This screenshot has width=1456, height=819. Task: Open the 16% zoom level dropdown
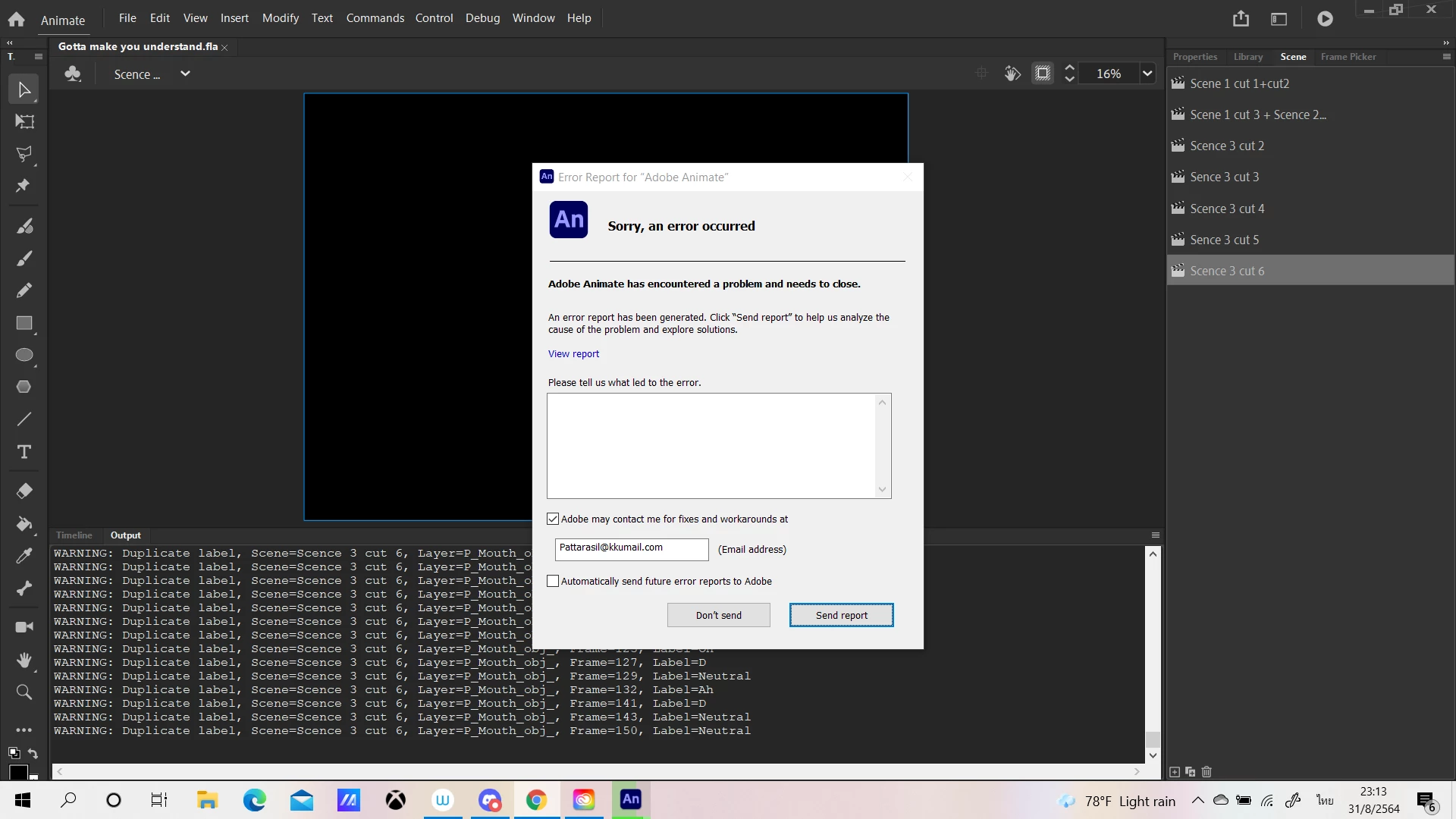point(1147,74)
